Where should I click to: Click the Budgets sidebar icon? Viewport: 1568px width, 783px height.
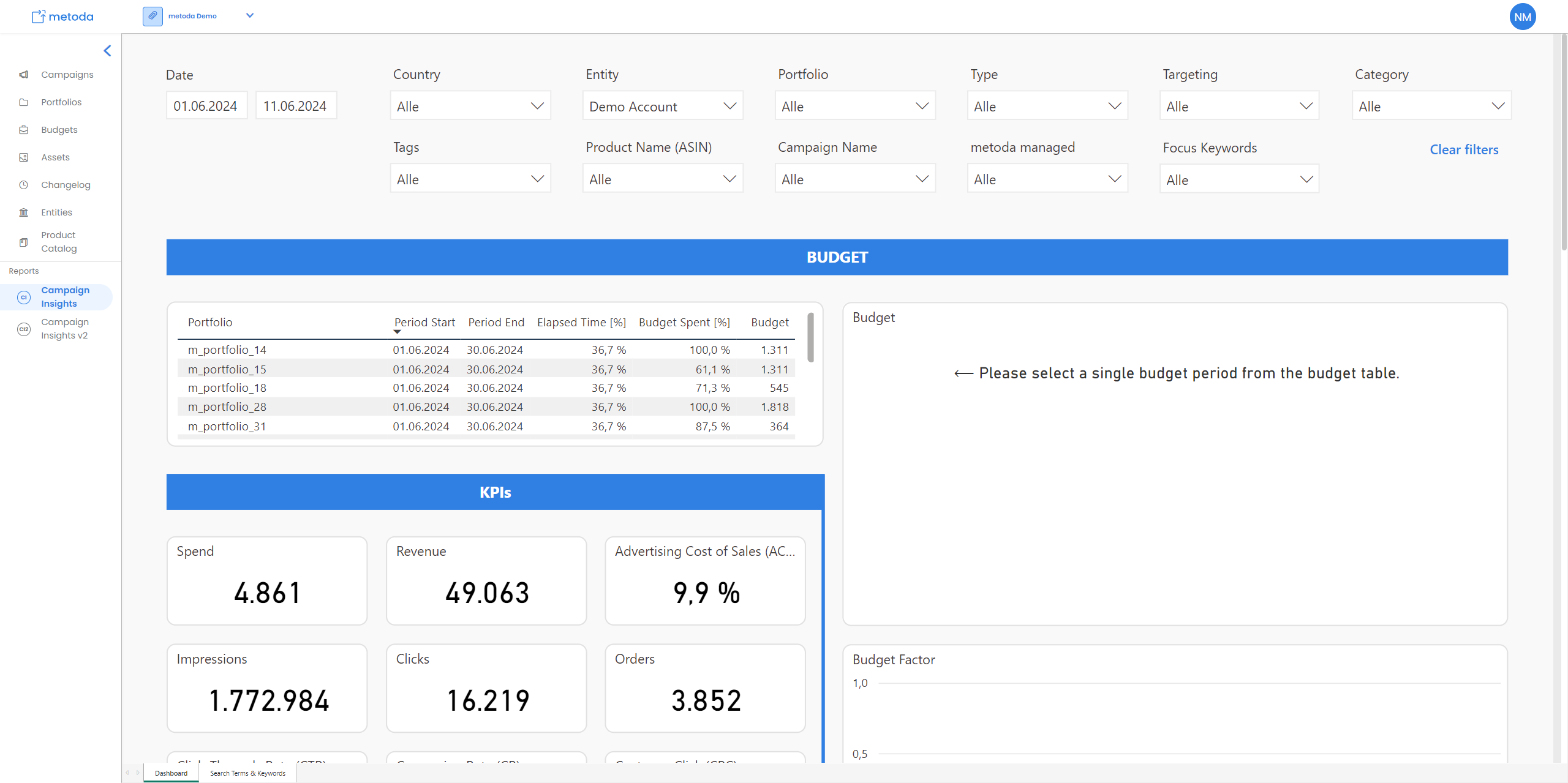(24, 130)
